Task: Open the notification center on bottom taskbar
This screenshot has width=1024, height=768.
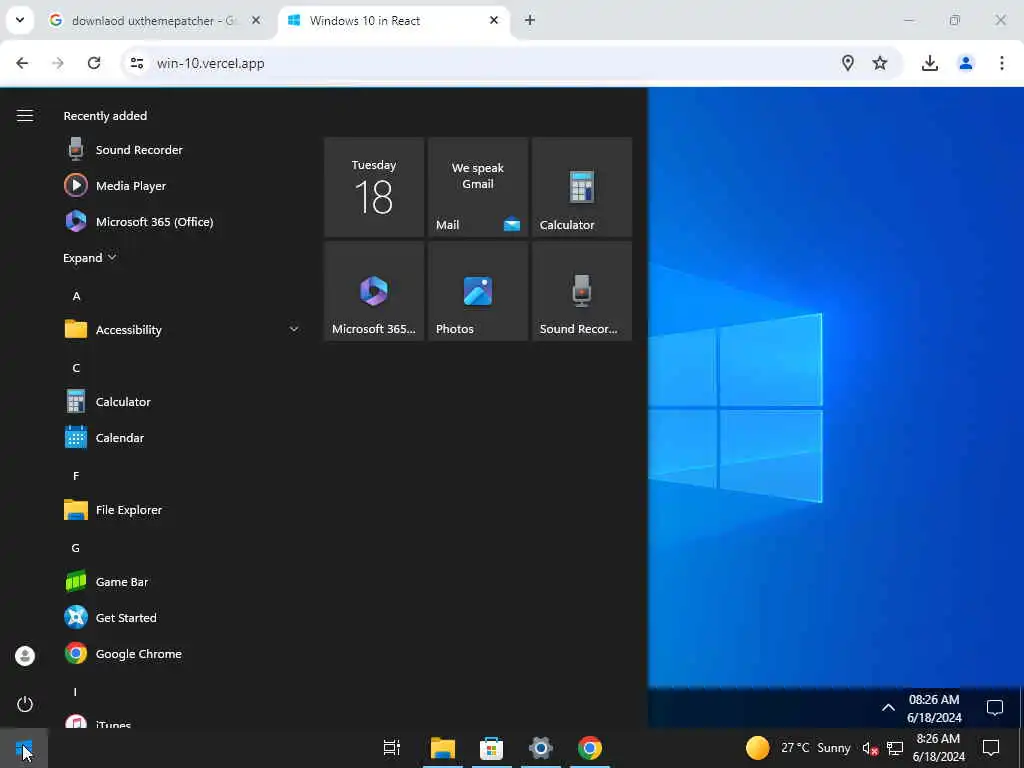Action: [x=991, y=748]
